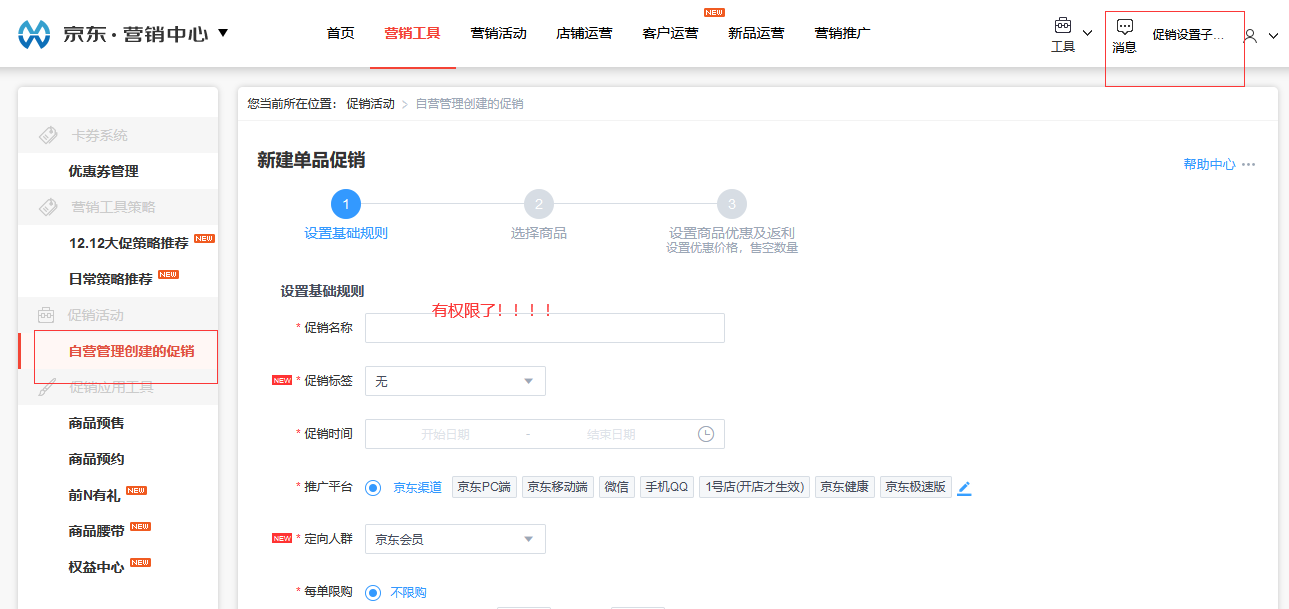The height and width of the screenshot is (609, 1289).
Task: Open the 消息 message icon
Action: (1124, 27)
